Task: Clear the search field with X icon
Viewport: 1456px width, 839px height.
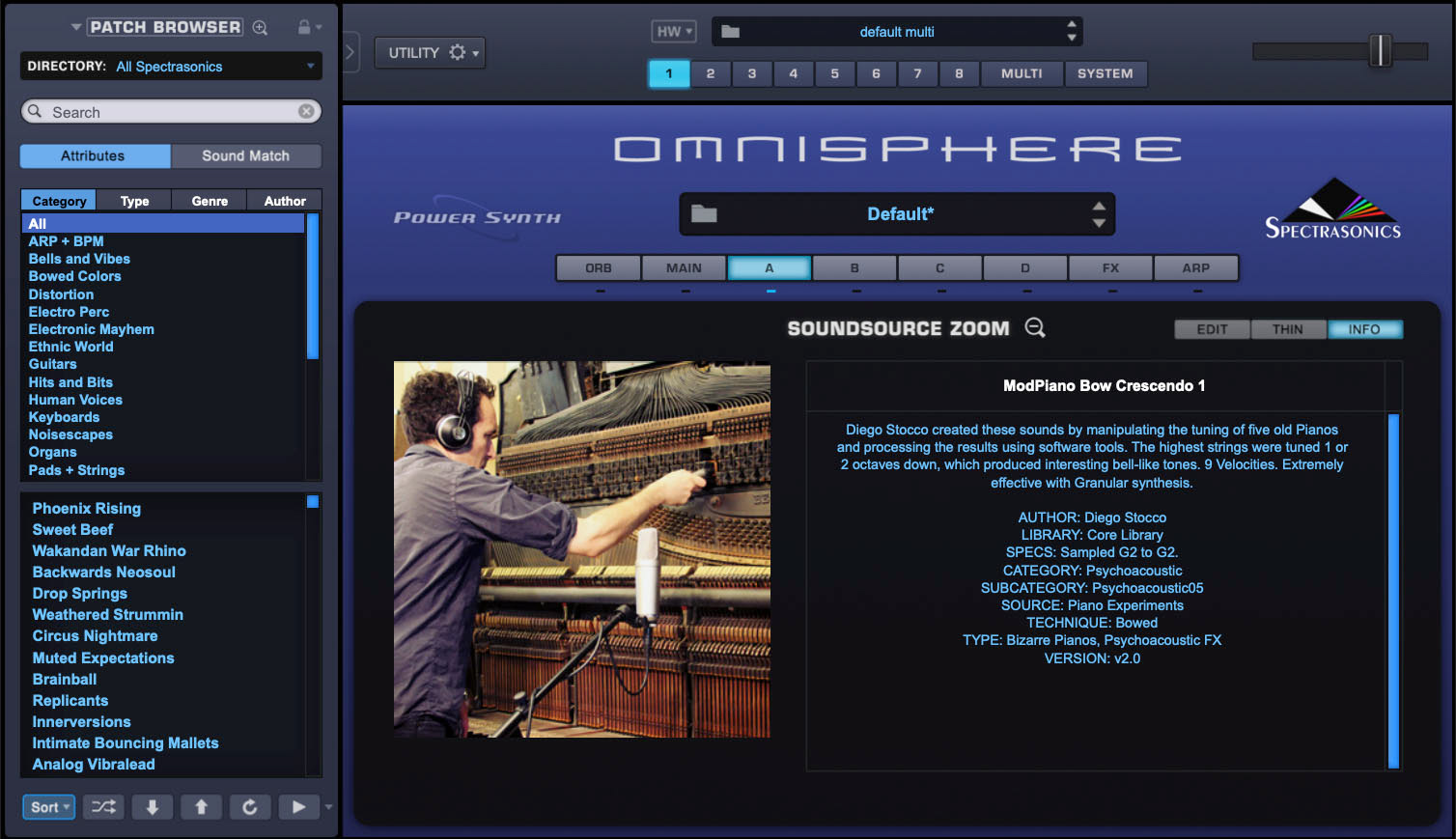Action: coord(306,111)
